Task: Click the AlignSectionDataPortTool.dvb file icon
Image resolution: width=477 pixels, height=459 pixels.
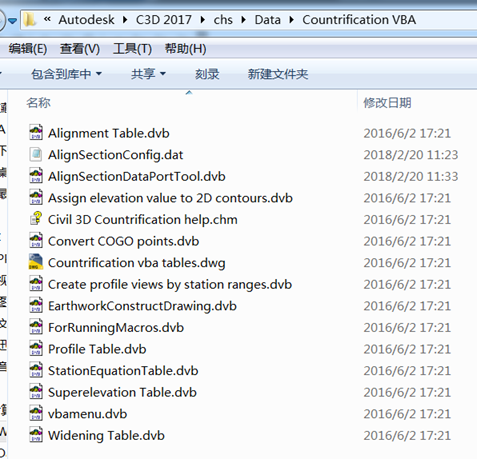Action: (36, 176)
